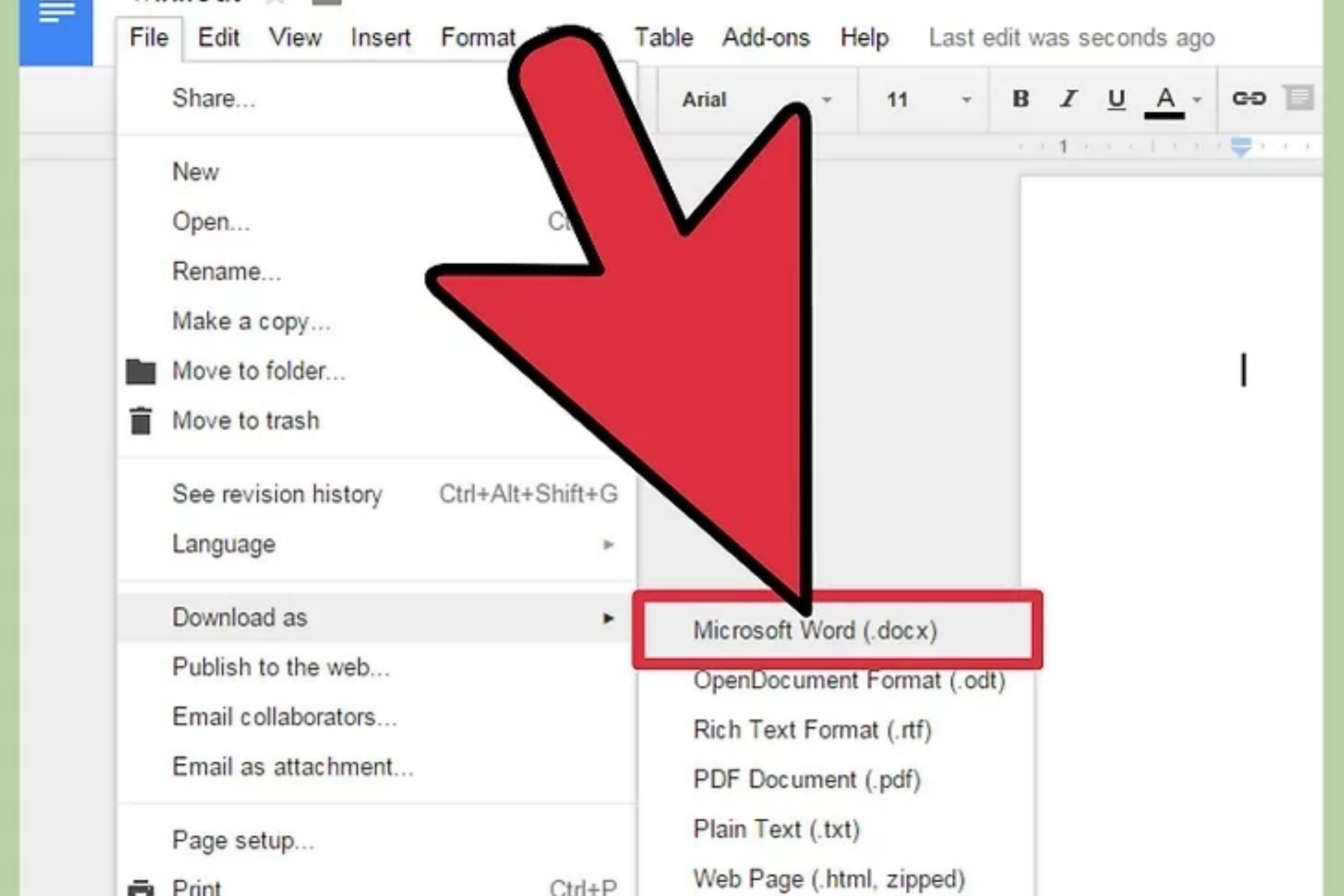Click the Underline formatting icon
Screen dimensions: 1344x896
tap(1116, 99)
